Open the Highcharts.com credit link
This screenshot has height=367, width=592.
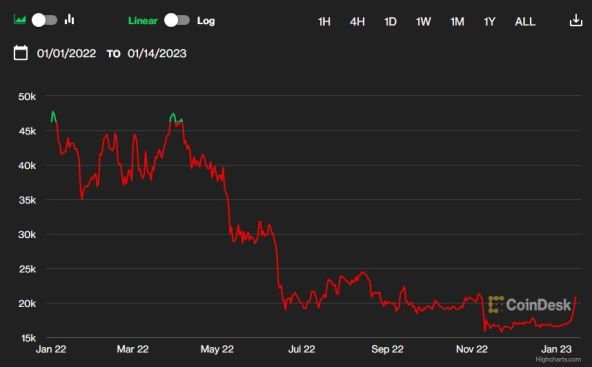click(558, 359)
